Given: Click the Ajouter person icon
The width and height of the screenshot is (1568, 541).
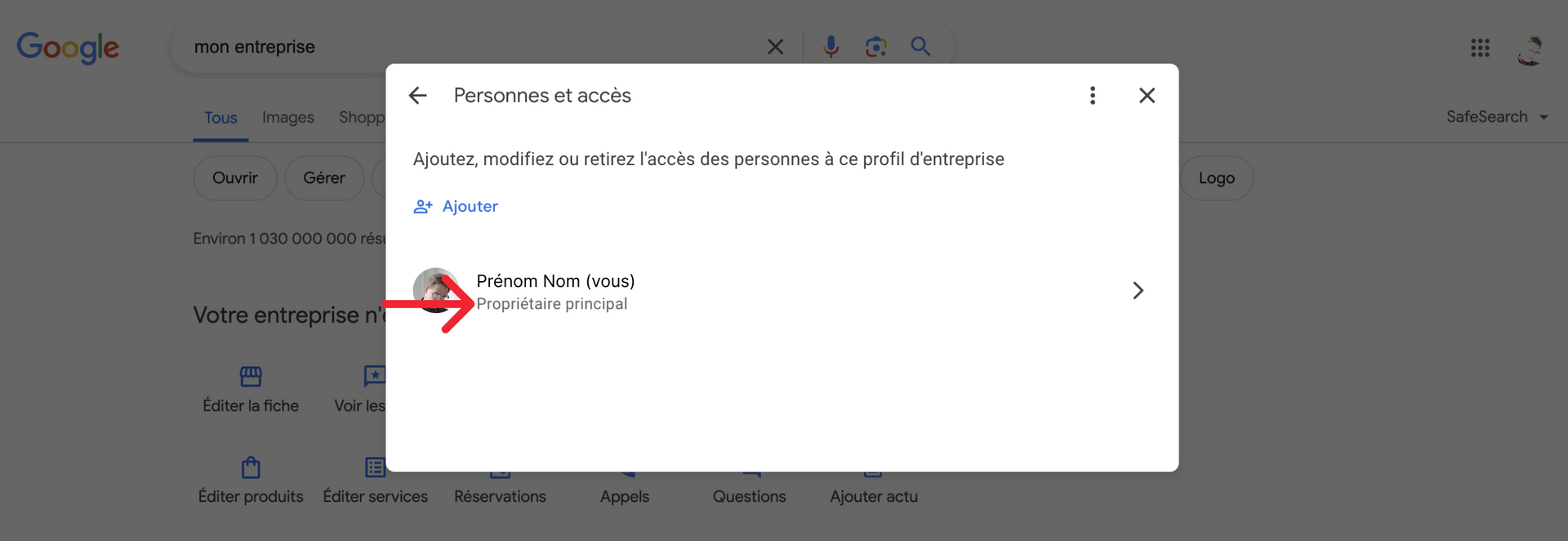Looking at the screenshot, I should coord(422,207).
